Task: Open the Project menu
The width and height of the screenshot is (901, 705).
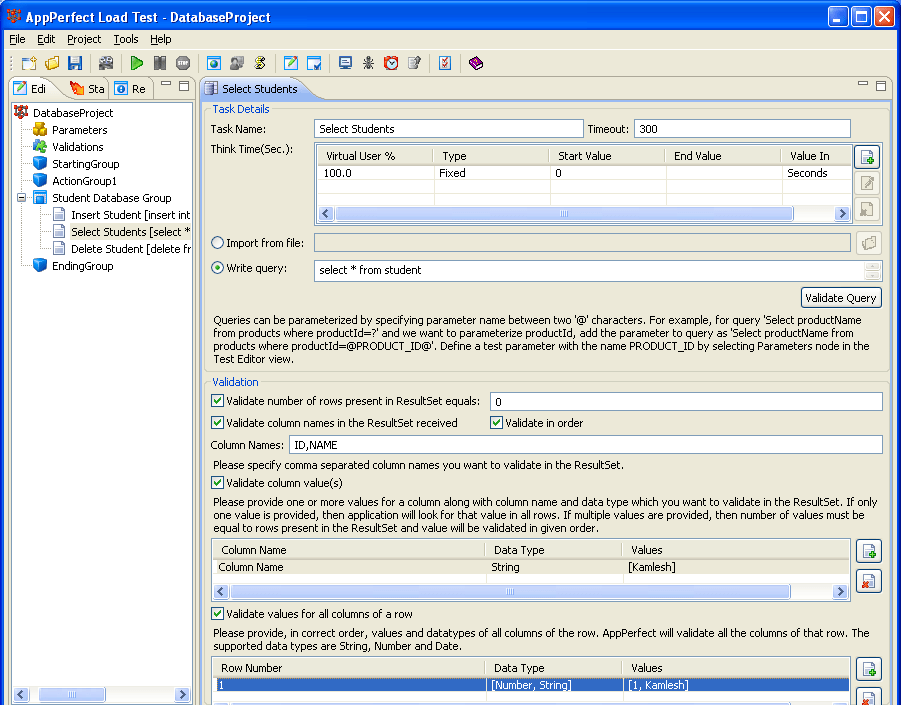Action: coord(83,39)
